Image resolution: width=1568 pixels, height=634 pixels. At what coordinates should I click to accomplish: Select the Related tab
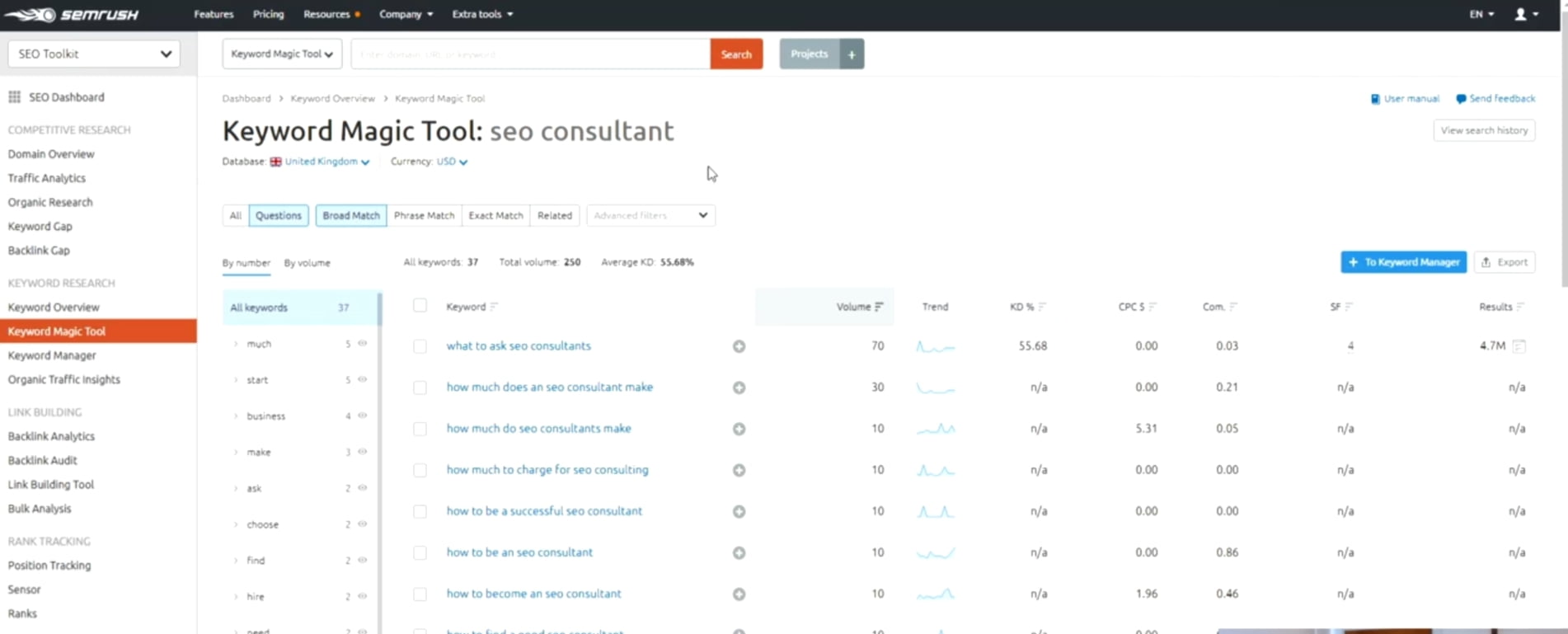pyautogui.click(x=555, y=215)
